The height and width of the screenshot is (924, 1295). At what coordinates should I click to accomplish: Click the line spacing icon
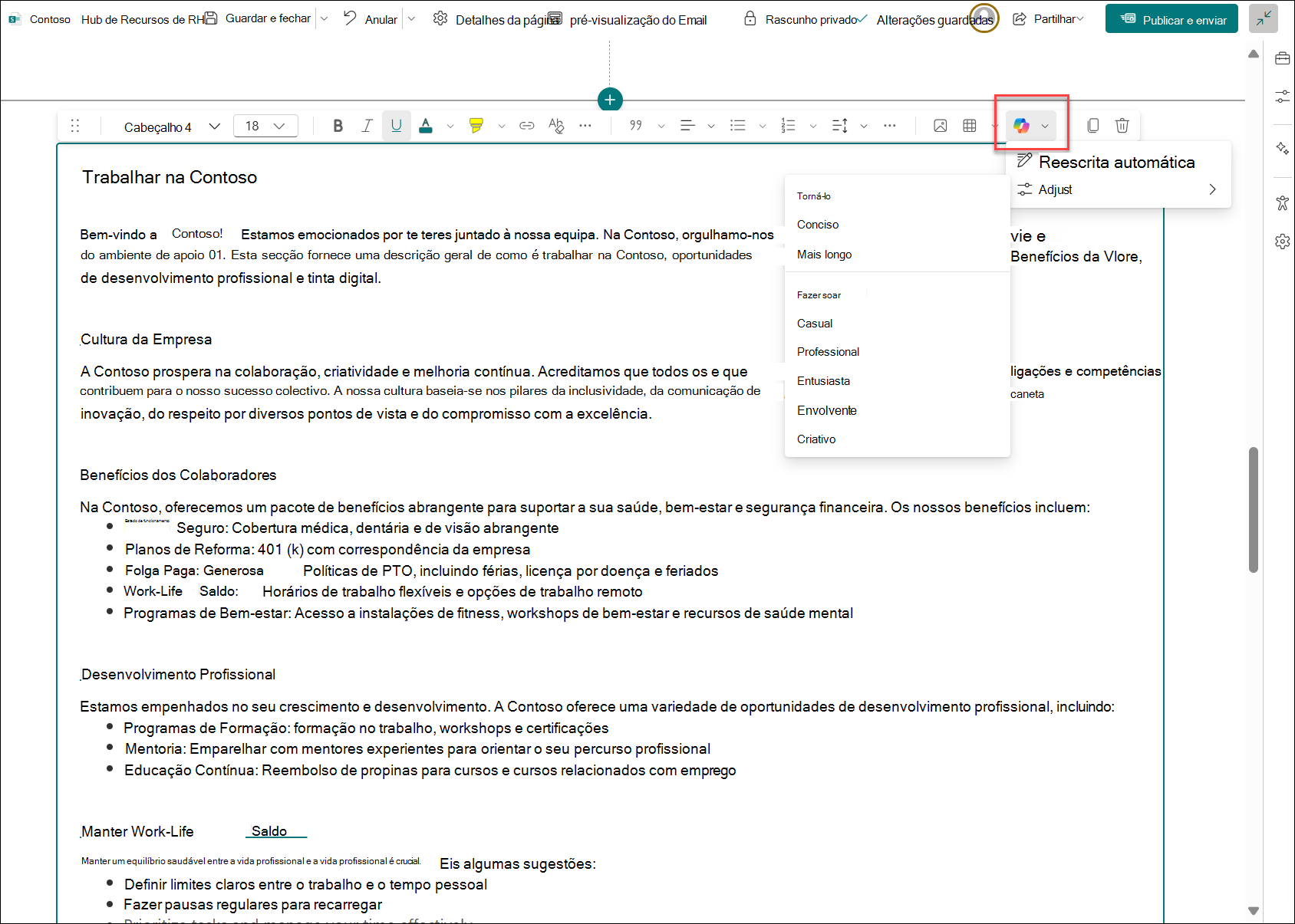coord(840,126)
